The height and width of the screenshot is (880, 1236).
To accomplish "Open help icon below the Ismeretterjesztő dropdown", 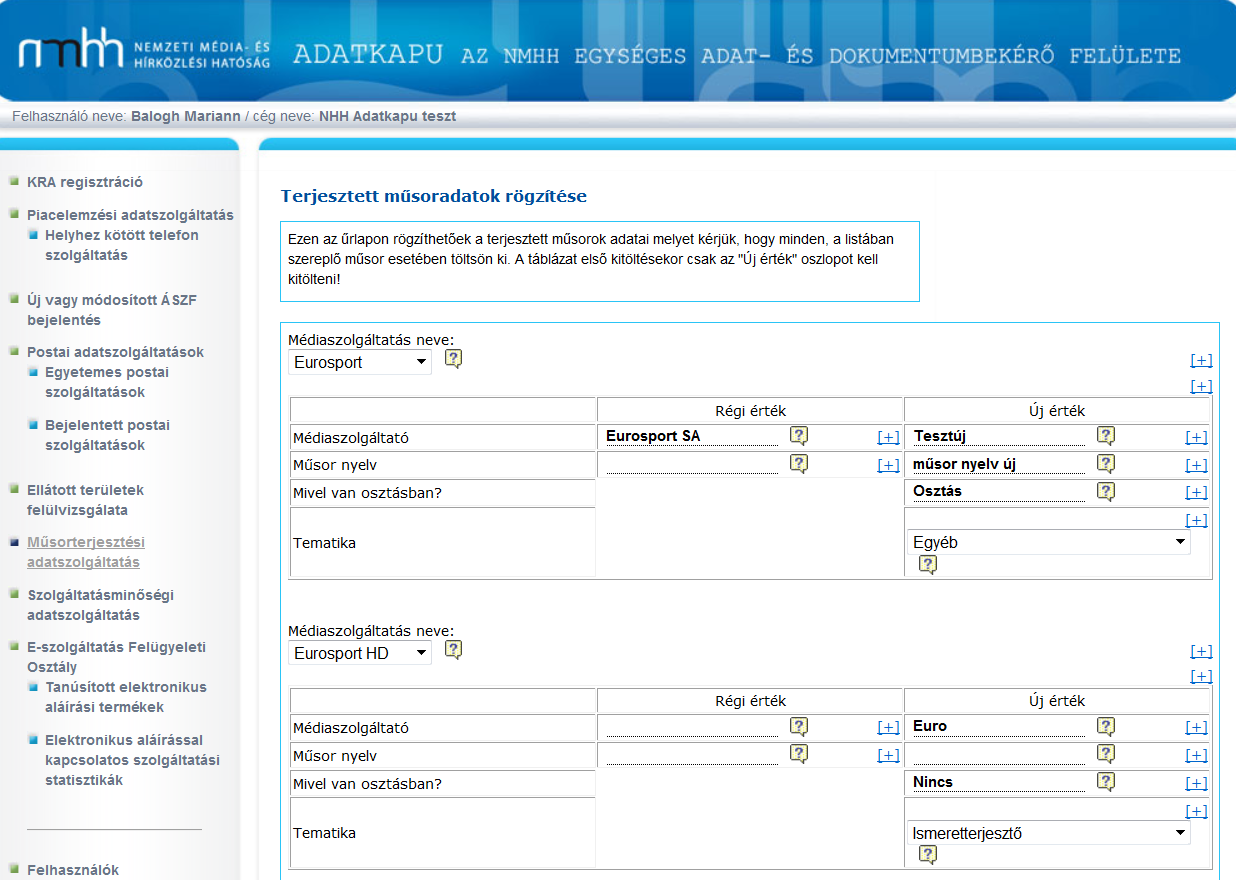I will pyautogui.click(x=928, y=855).
